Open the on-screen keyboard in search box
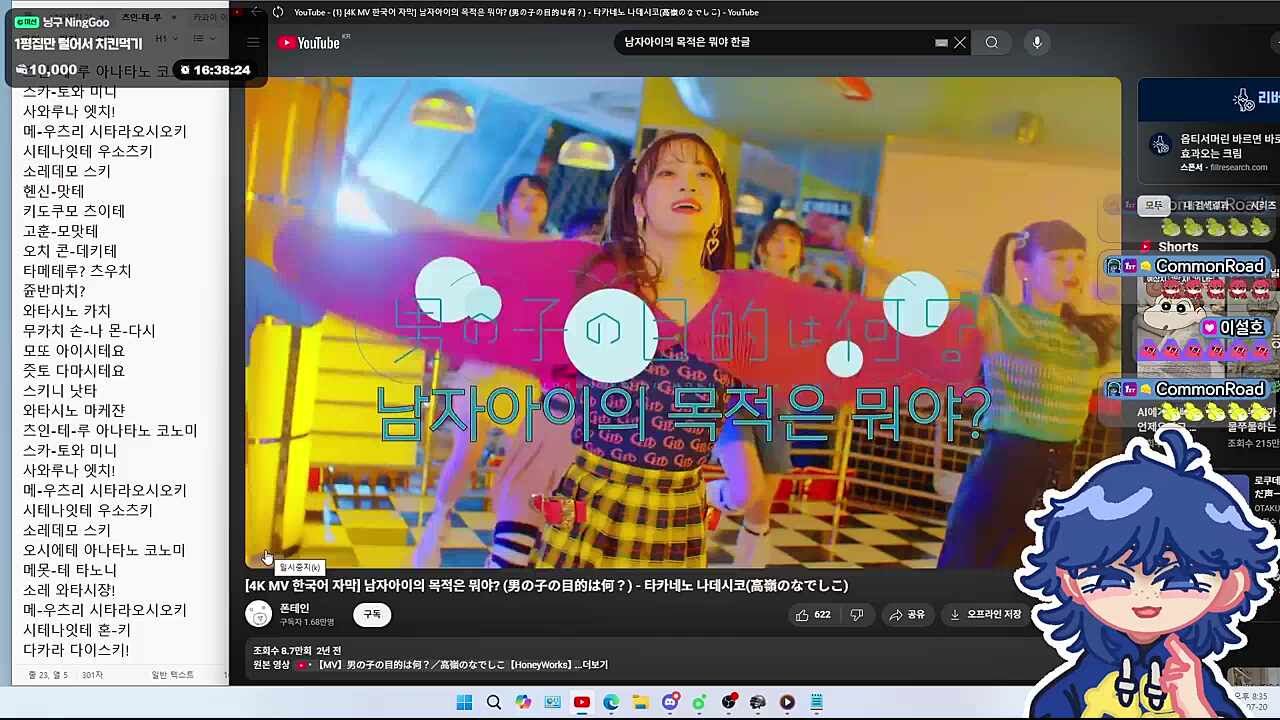The height and width of the screenshot is (720, 1280). pos(941,43)
